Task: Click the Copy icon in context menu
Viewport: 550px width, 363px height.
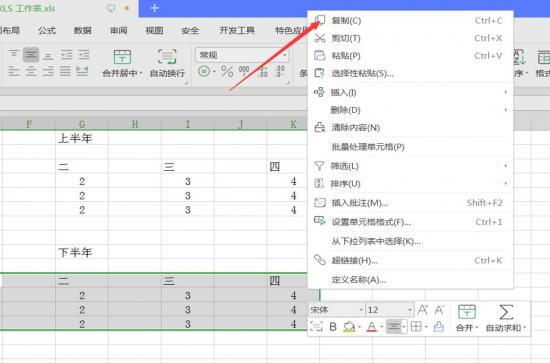Action: [x=320, y=20]
